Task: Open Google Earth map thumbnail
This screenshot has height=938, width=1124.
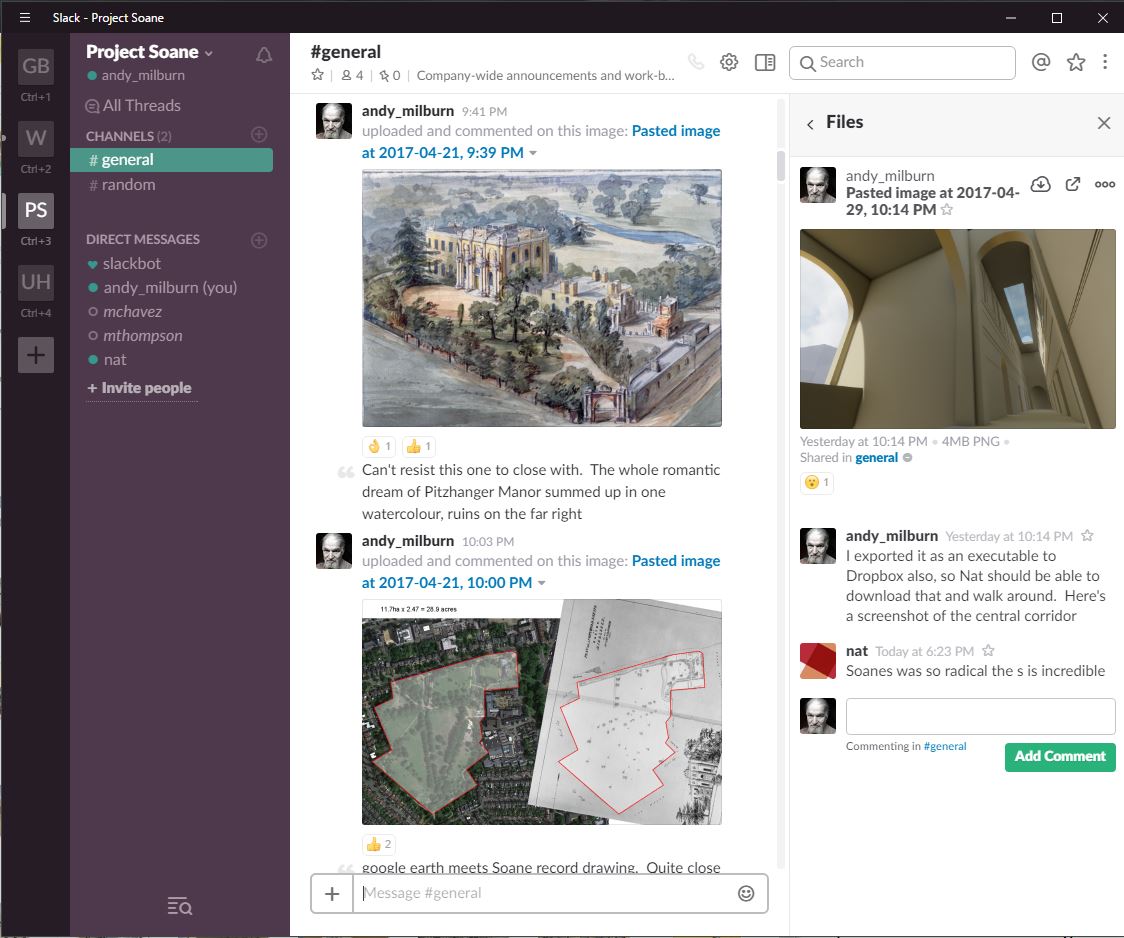Action: coord(542,712)
